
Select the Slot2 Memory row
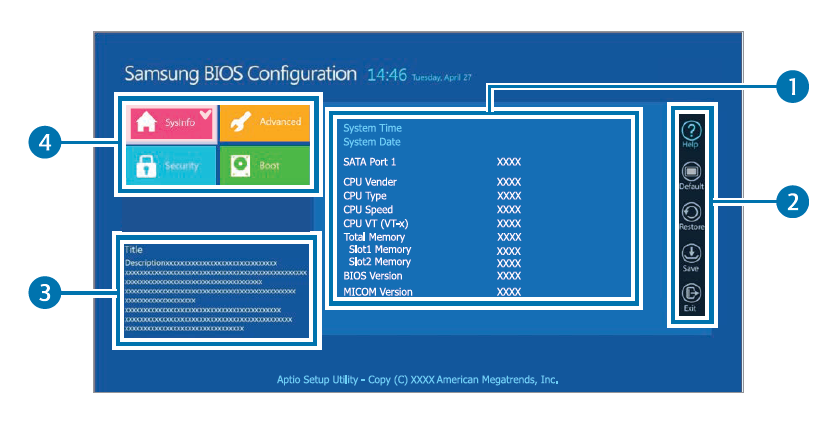434,262
